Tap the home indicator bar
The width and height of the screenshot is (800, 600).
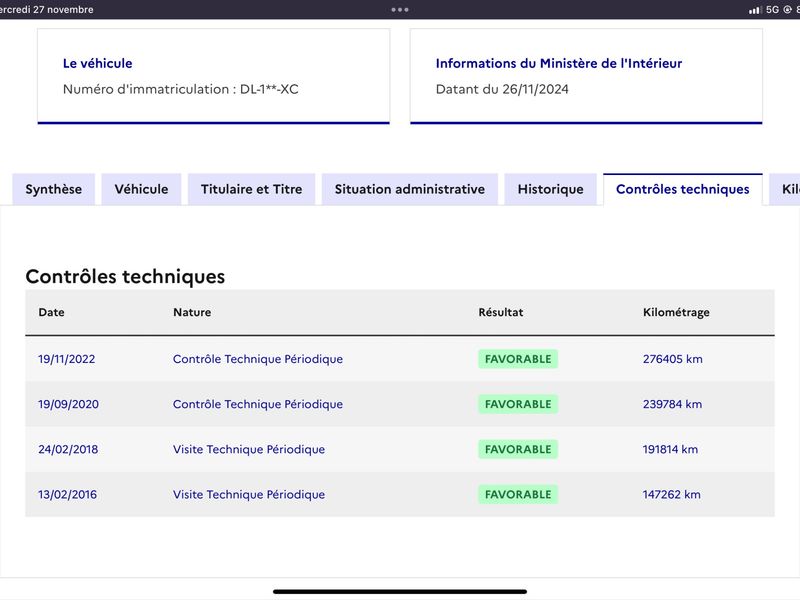399,592
